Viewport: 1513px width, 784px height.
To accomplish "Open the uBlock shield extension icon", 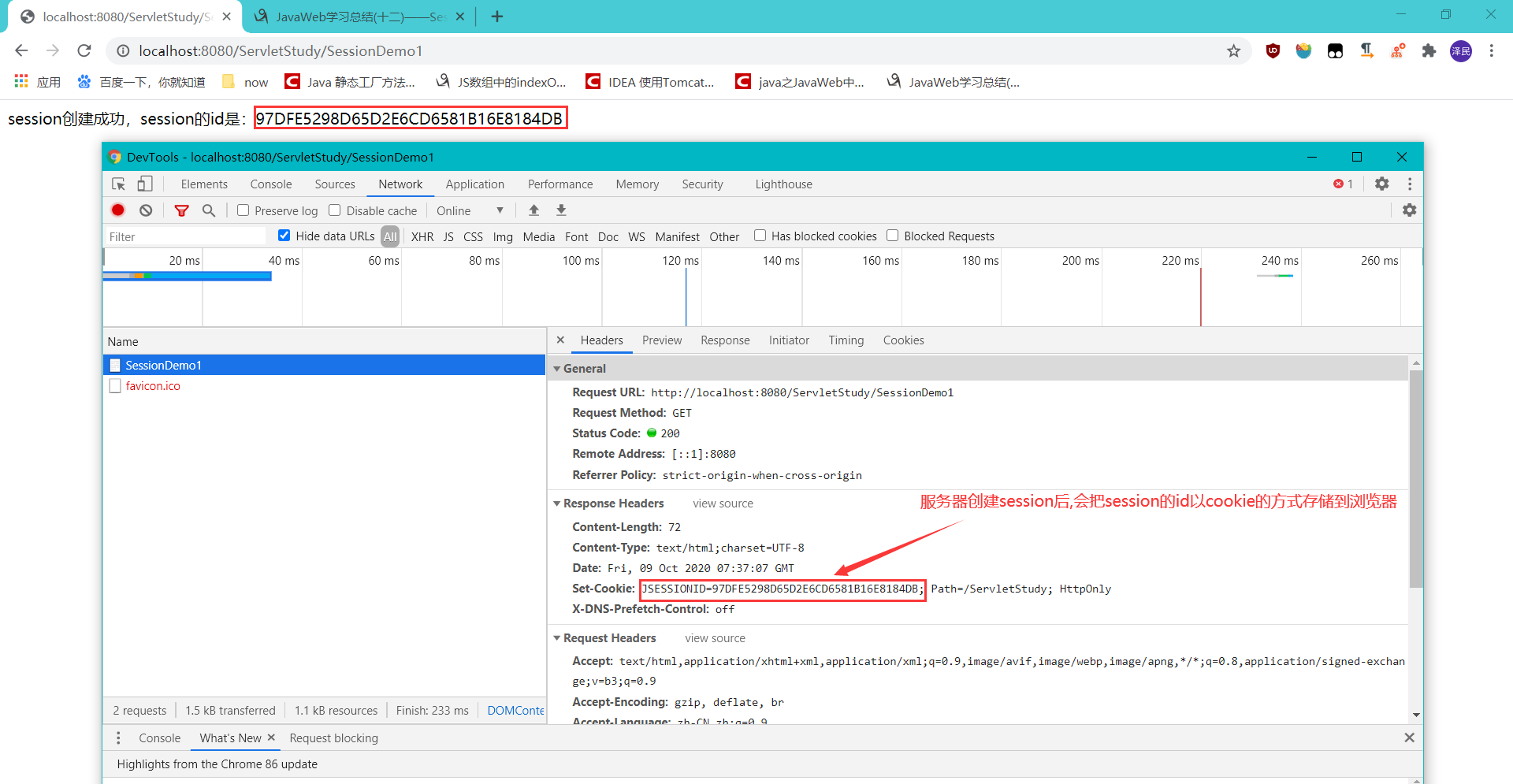I will click(x=1273, y=51).
